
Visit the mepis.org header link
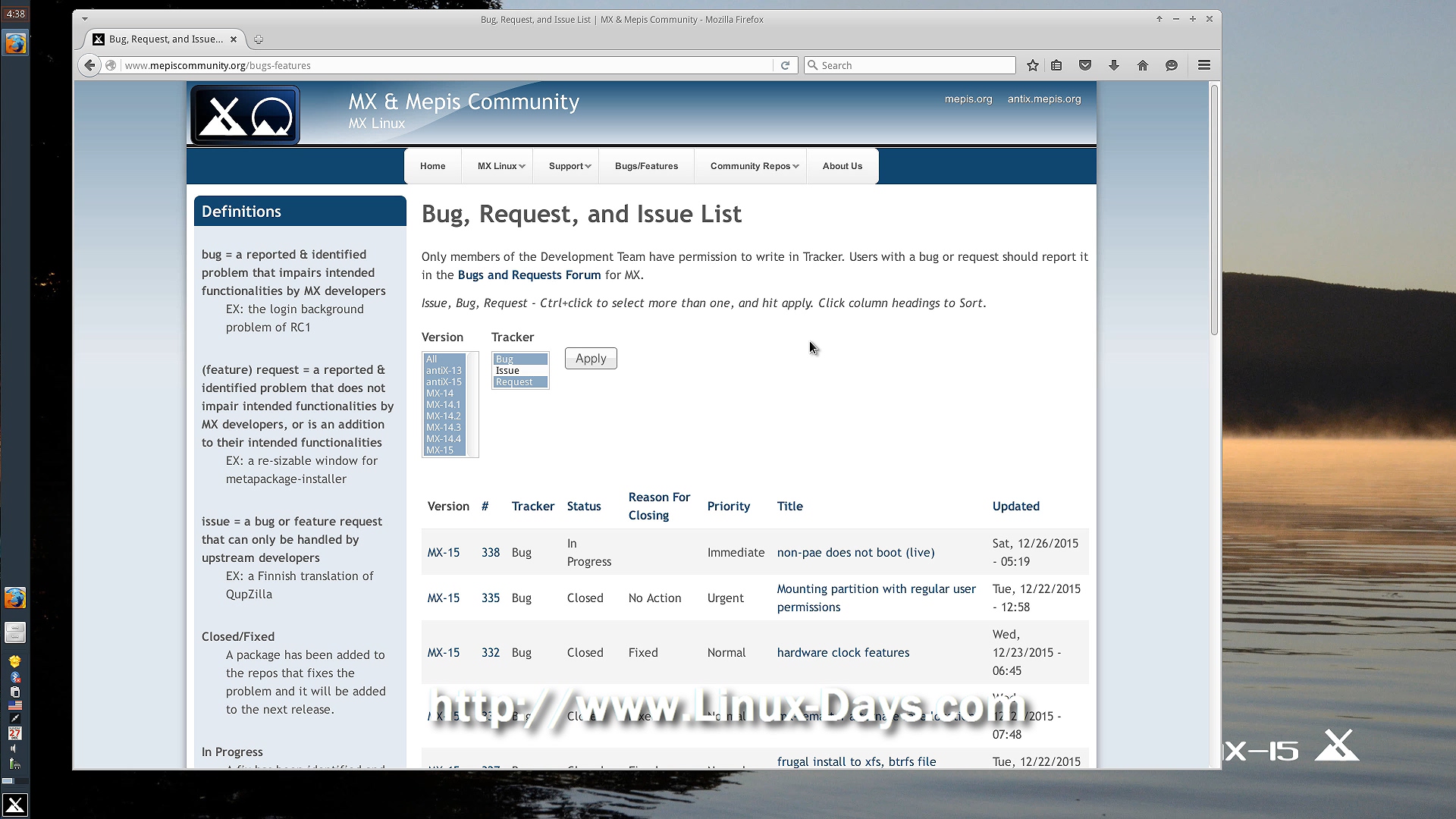(968, 99)
